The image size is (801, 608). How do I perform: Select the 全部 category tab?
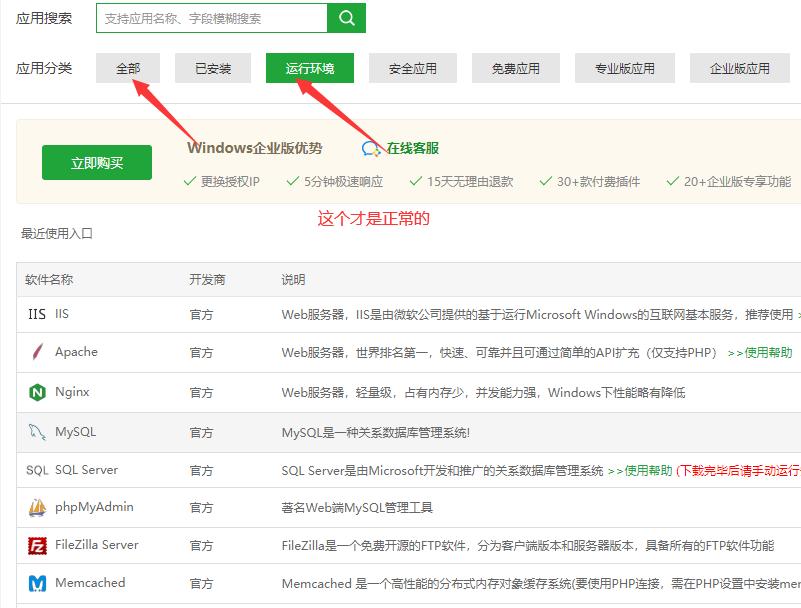point(128,68)
